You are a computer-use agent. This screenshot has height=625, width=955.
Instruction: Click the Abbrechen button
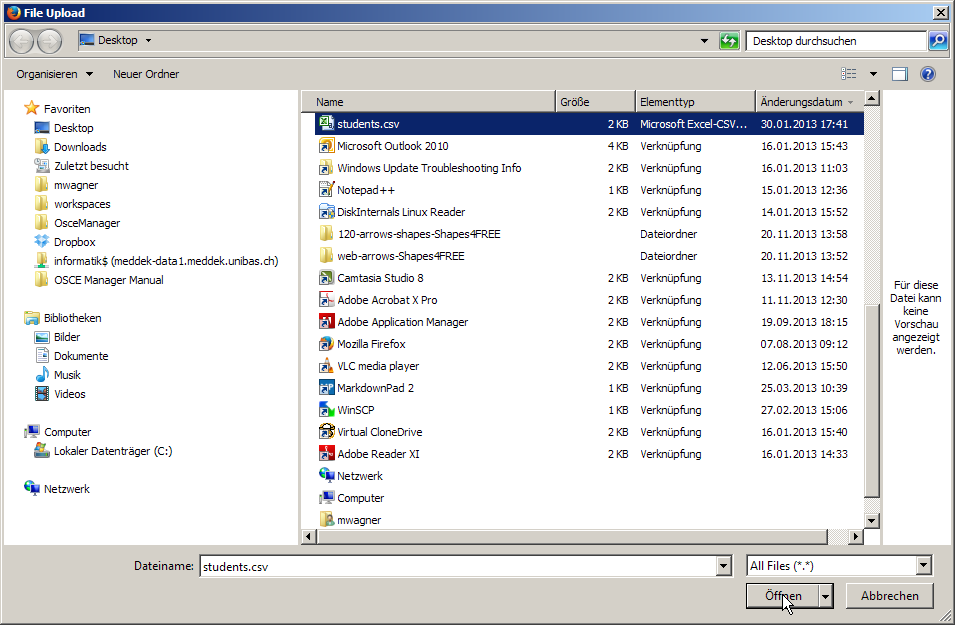coord(889,596)
